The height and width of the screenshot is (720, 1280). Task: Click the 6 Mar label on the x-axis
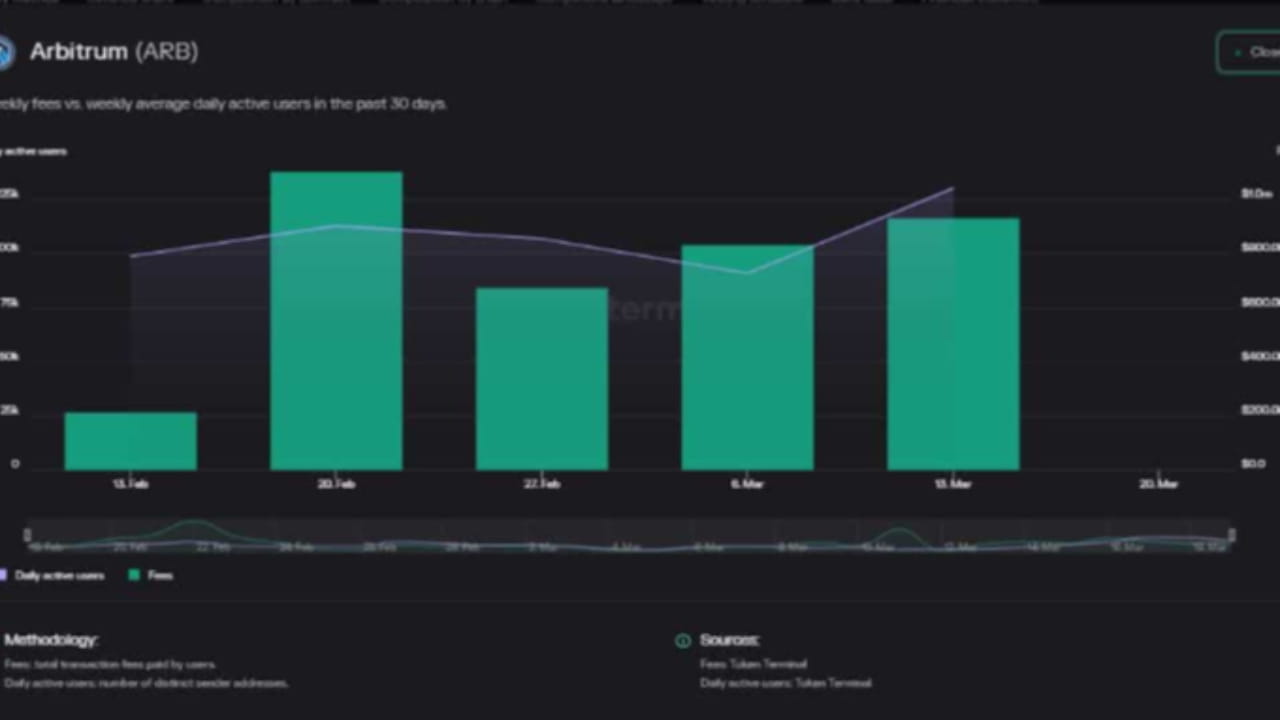[x=748, y=483]
